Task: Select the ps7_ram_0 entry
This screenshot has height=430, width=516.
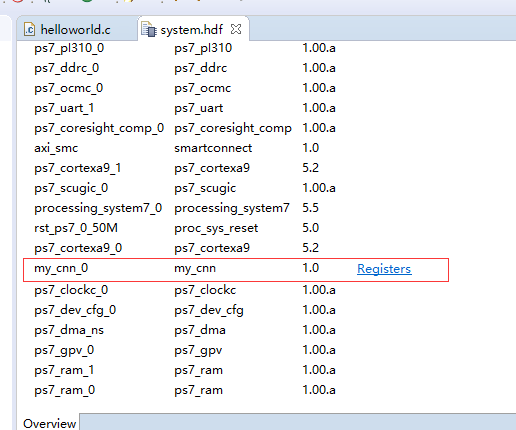Action: (65, 390)
